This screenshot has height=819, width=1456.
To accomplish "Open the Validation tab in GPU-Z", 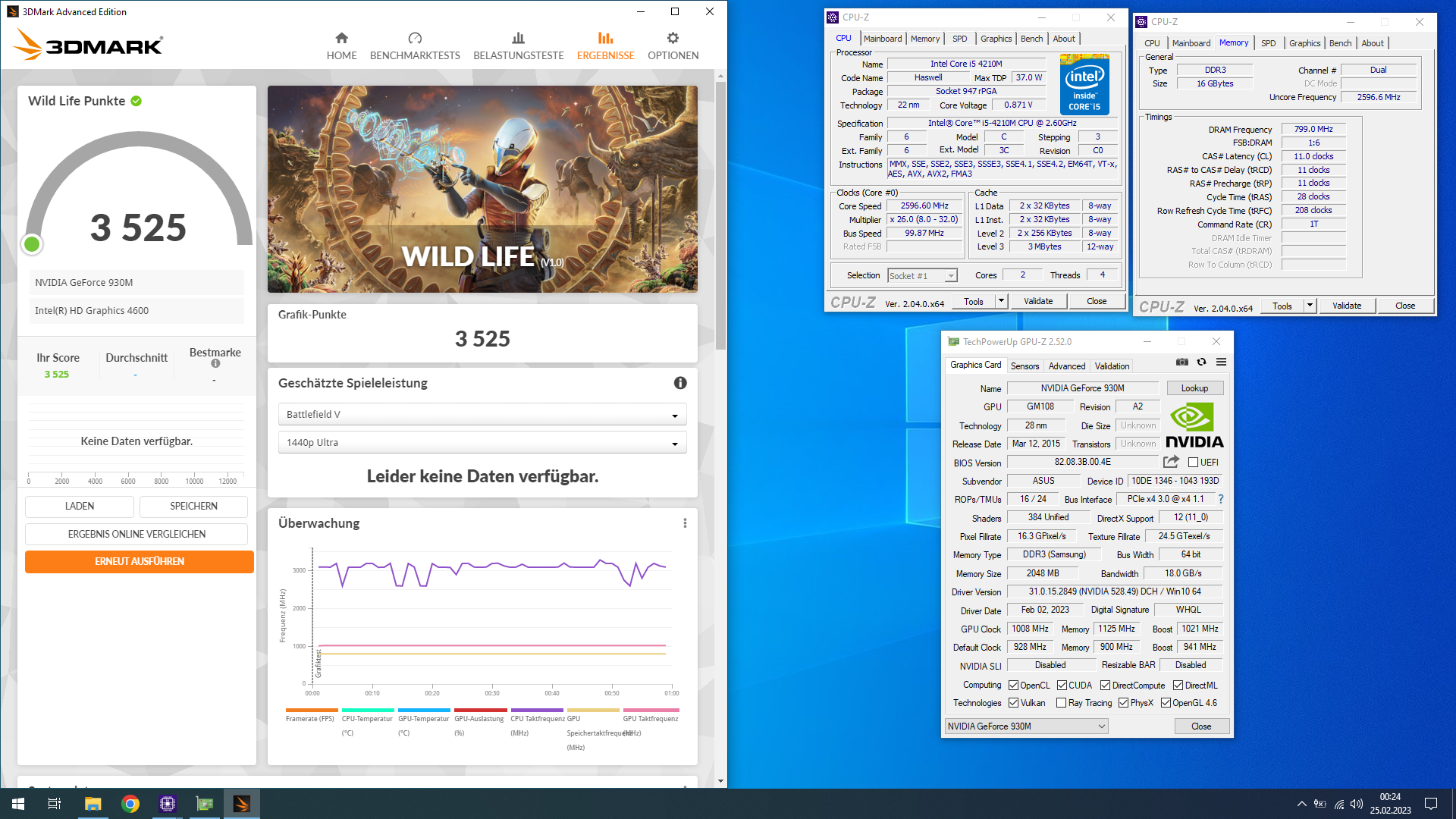I will [x=1112, y=366].
